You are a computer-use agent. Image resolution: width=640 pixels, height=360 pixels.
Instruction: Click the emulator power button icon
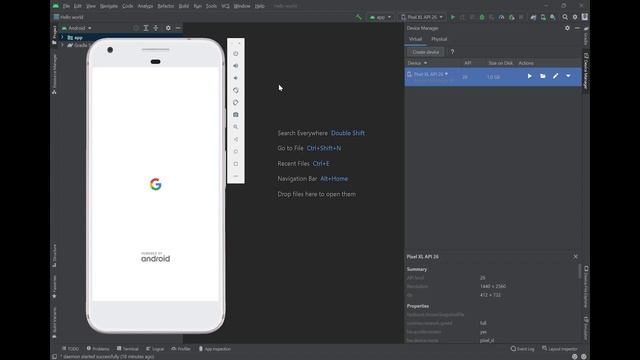236,53
